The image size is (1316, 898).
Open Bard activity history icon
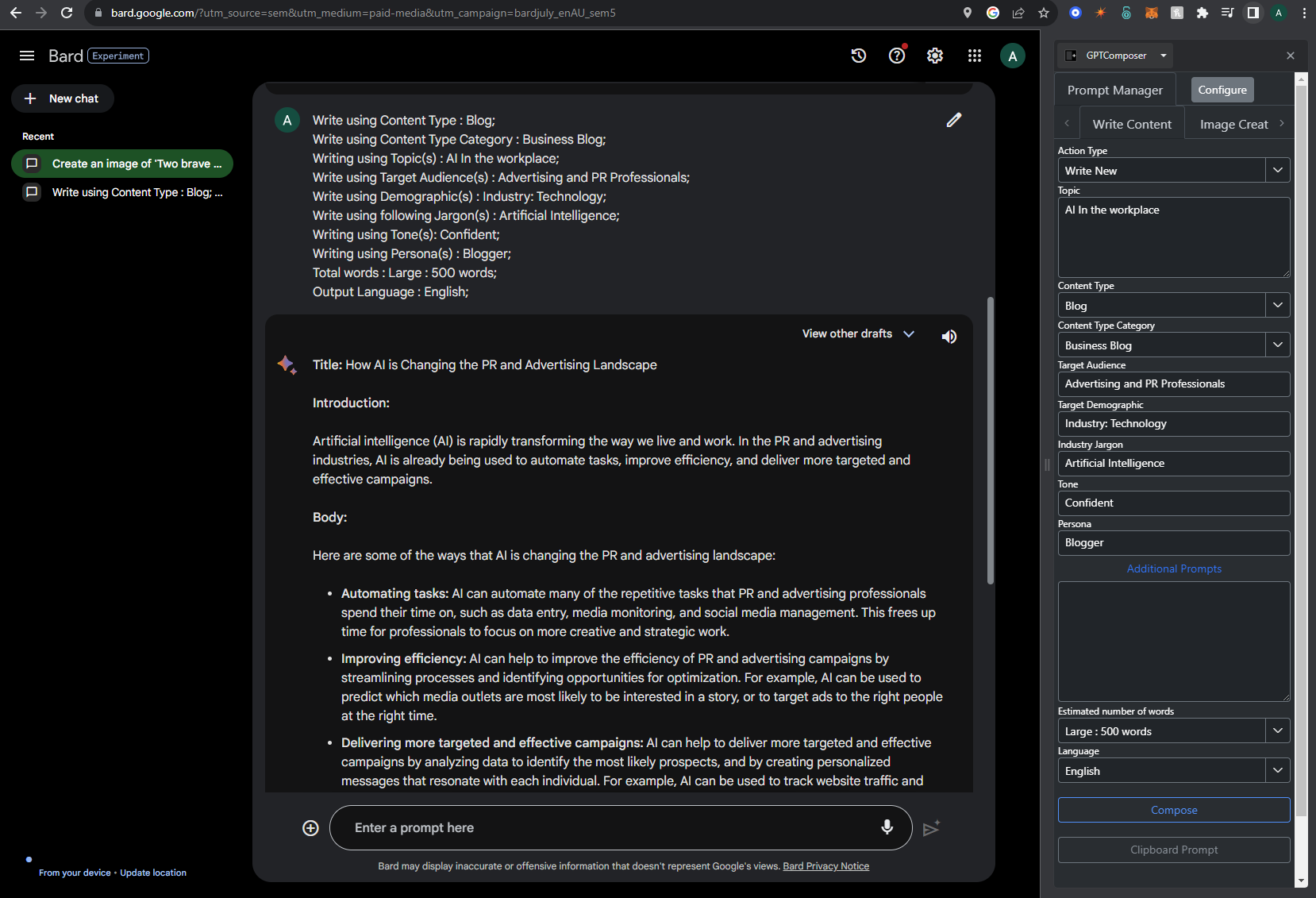(858, 56)
